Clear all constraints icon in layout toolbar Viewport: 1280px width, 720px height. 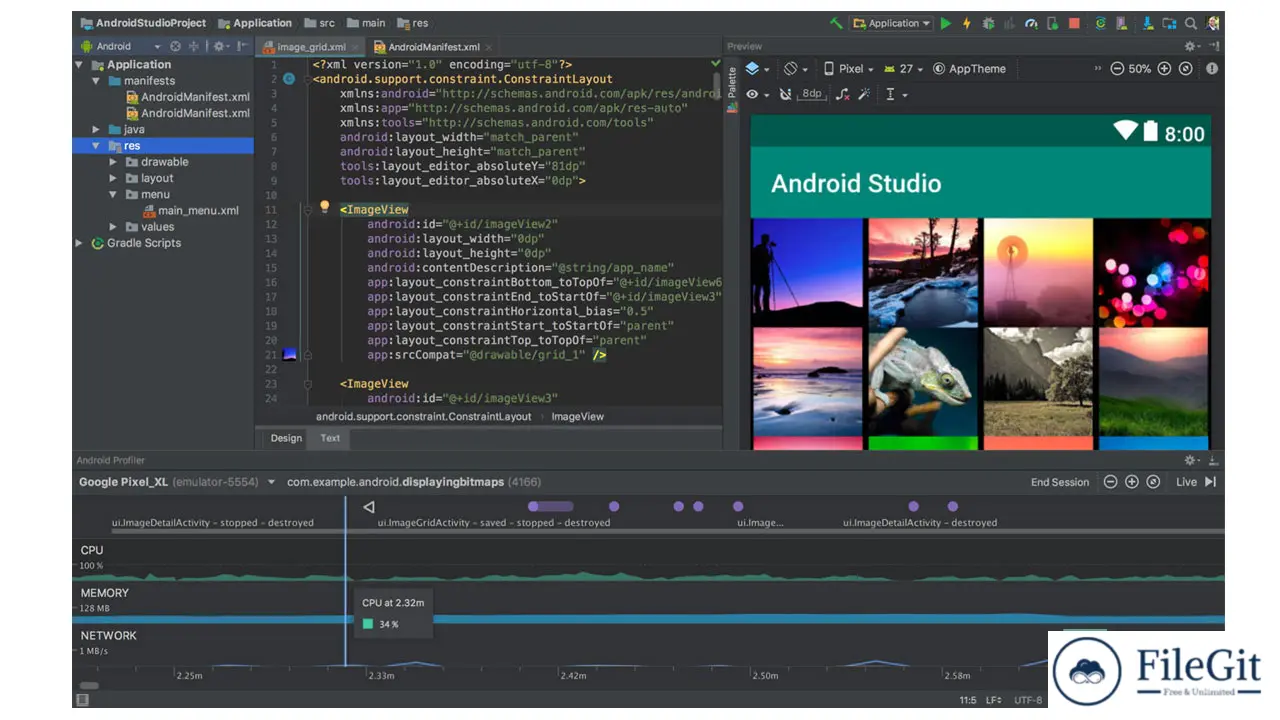[842, 94]
